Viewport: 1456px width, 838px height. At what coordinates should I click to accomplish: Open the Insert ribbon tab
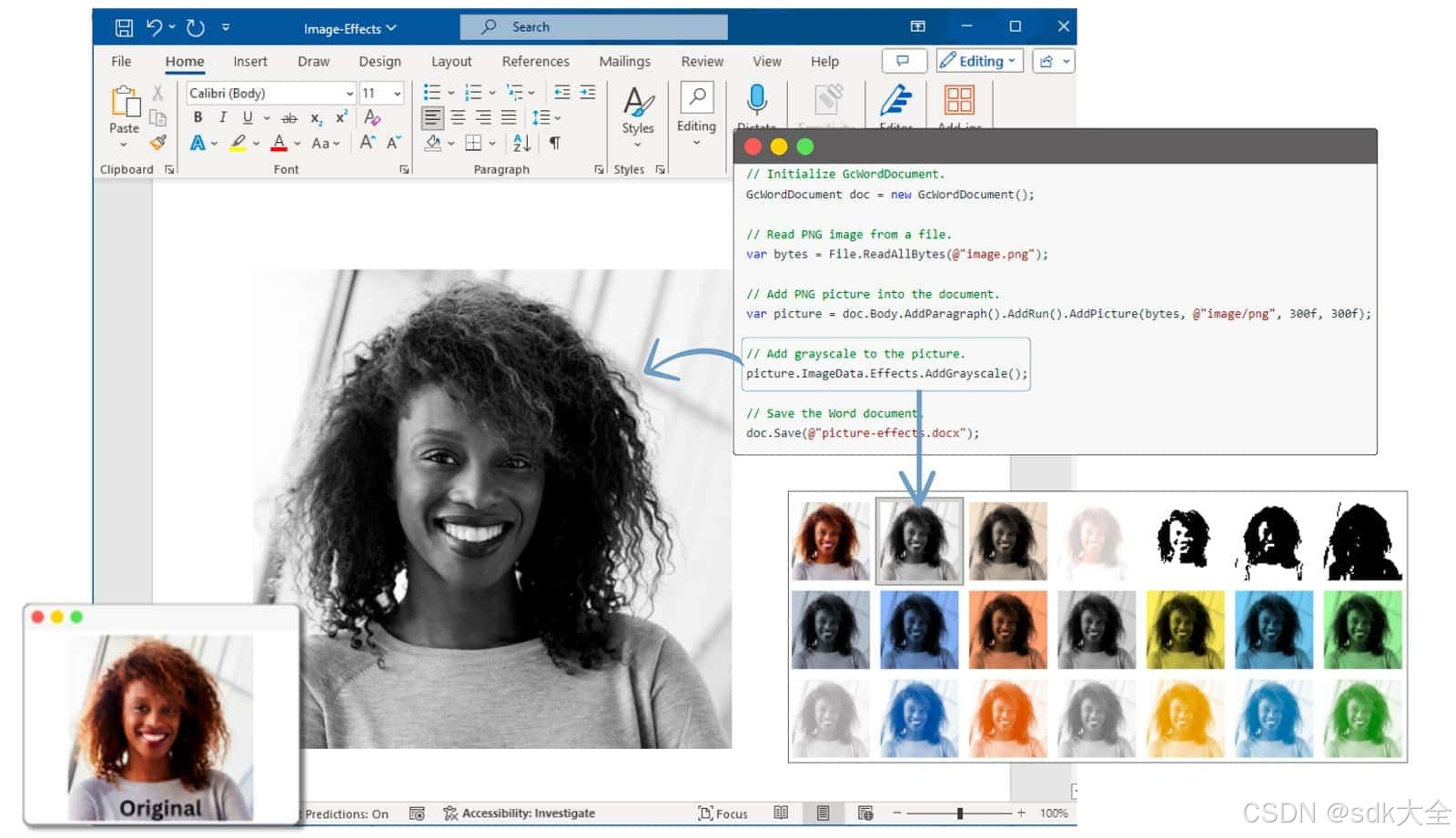[x=250, y=61]
